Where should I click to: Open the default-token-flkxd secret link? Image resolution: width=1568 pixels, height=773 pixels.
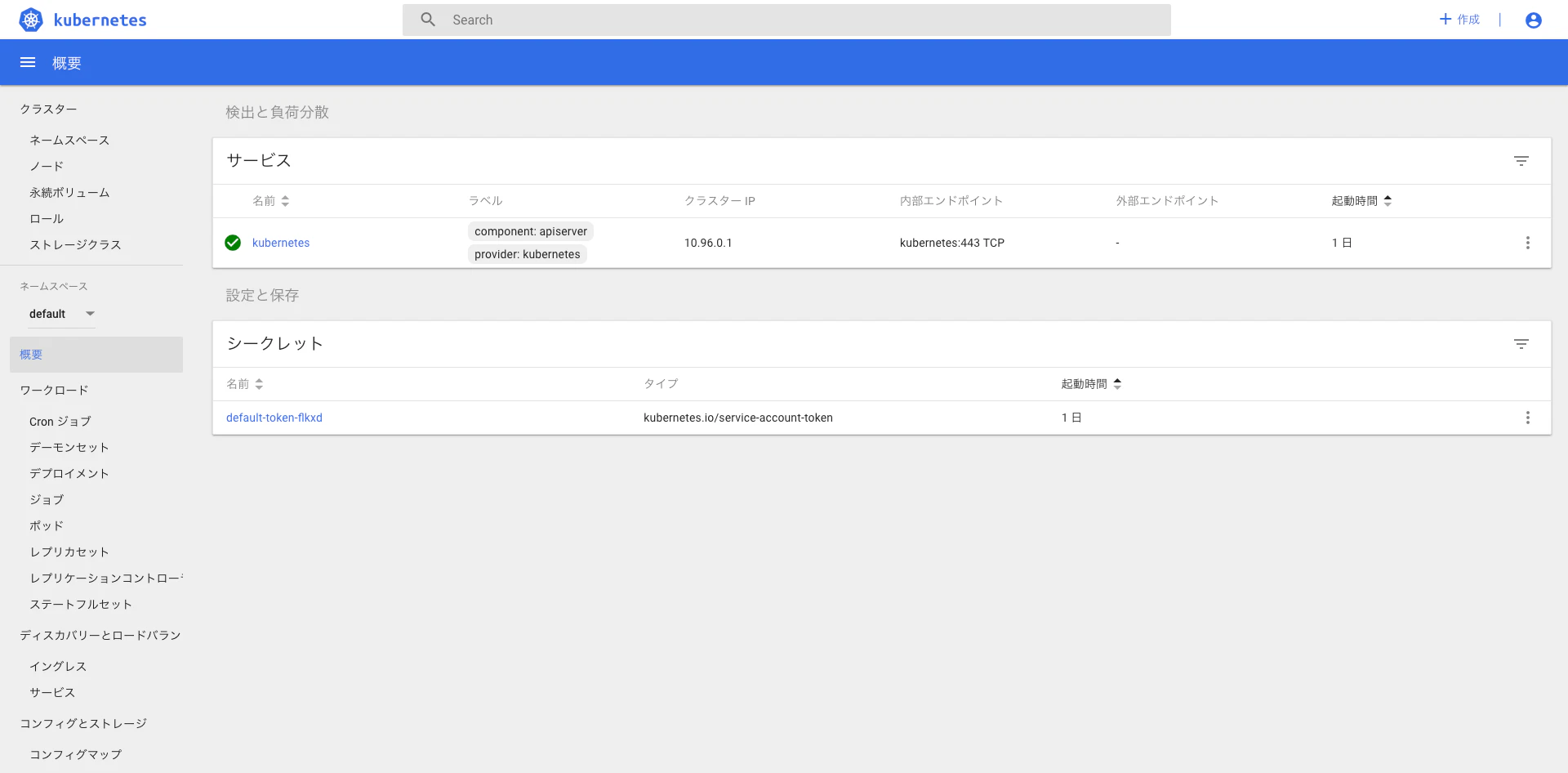tap(274, 418)
